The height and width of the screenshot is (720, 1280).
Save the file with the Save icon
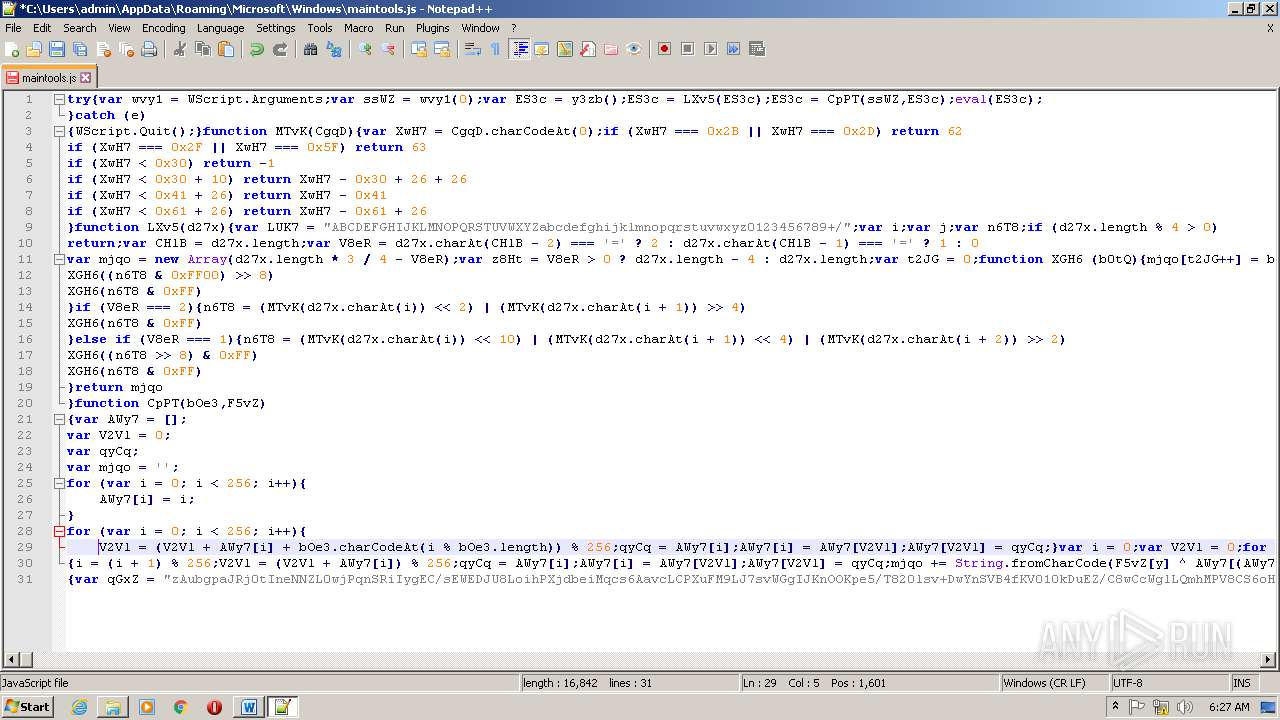point(57,49)
